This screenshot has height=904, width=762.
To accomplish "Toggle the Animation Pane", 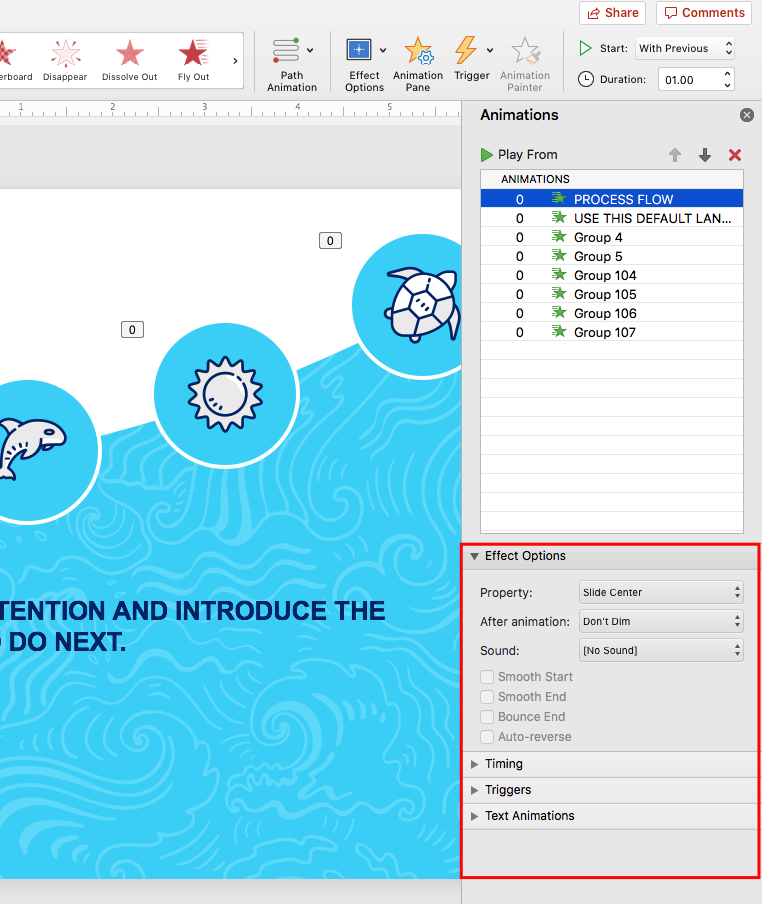I will 418,64.
